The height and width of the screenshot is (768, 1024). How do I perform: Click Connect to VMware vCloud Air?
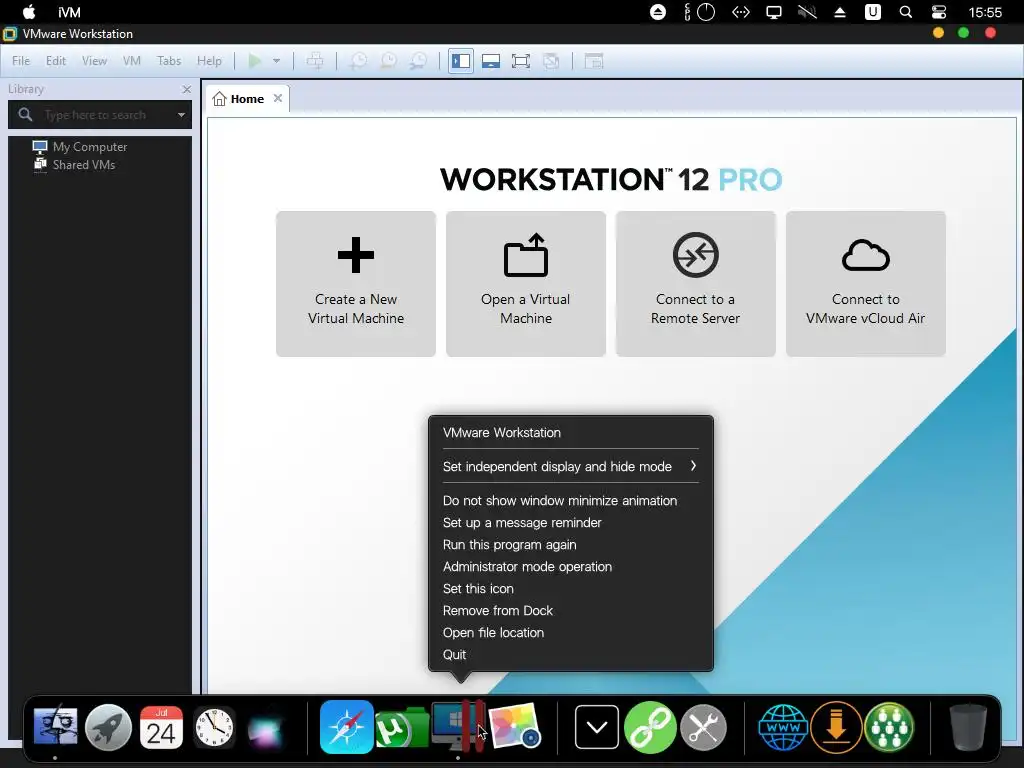click(865, 283)
